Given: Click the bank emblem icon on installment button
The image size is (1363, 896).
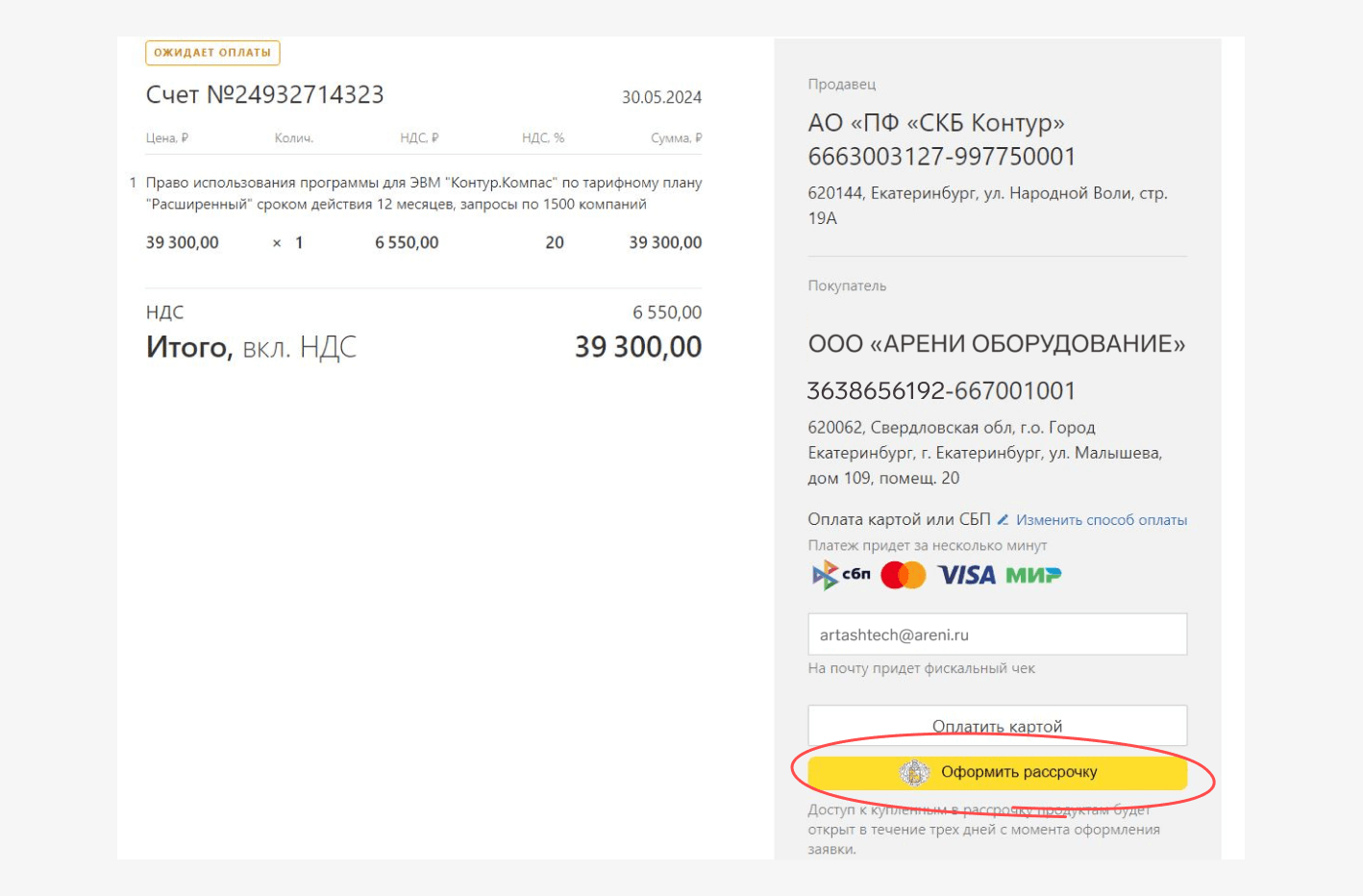Looking at the screenshot, I should [x=914, y=772].
